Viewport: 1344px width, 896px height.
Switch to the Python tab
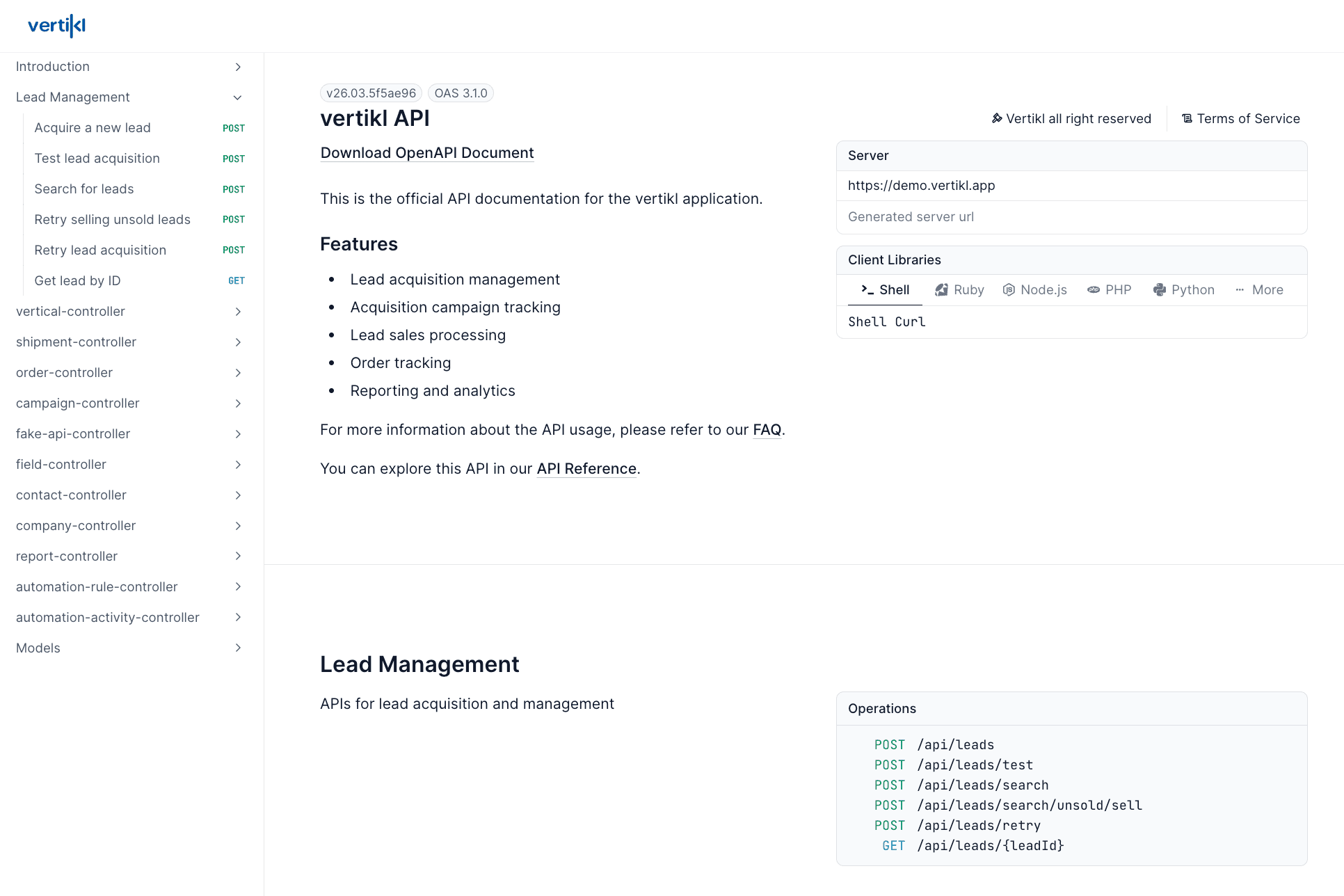point(1184,289)
